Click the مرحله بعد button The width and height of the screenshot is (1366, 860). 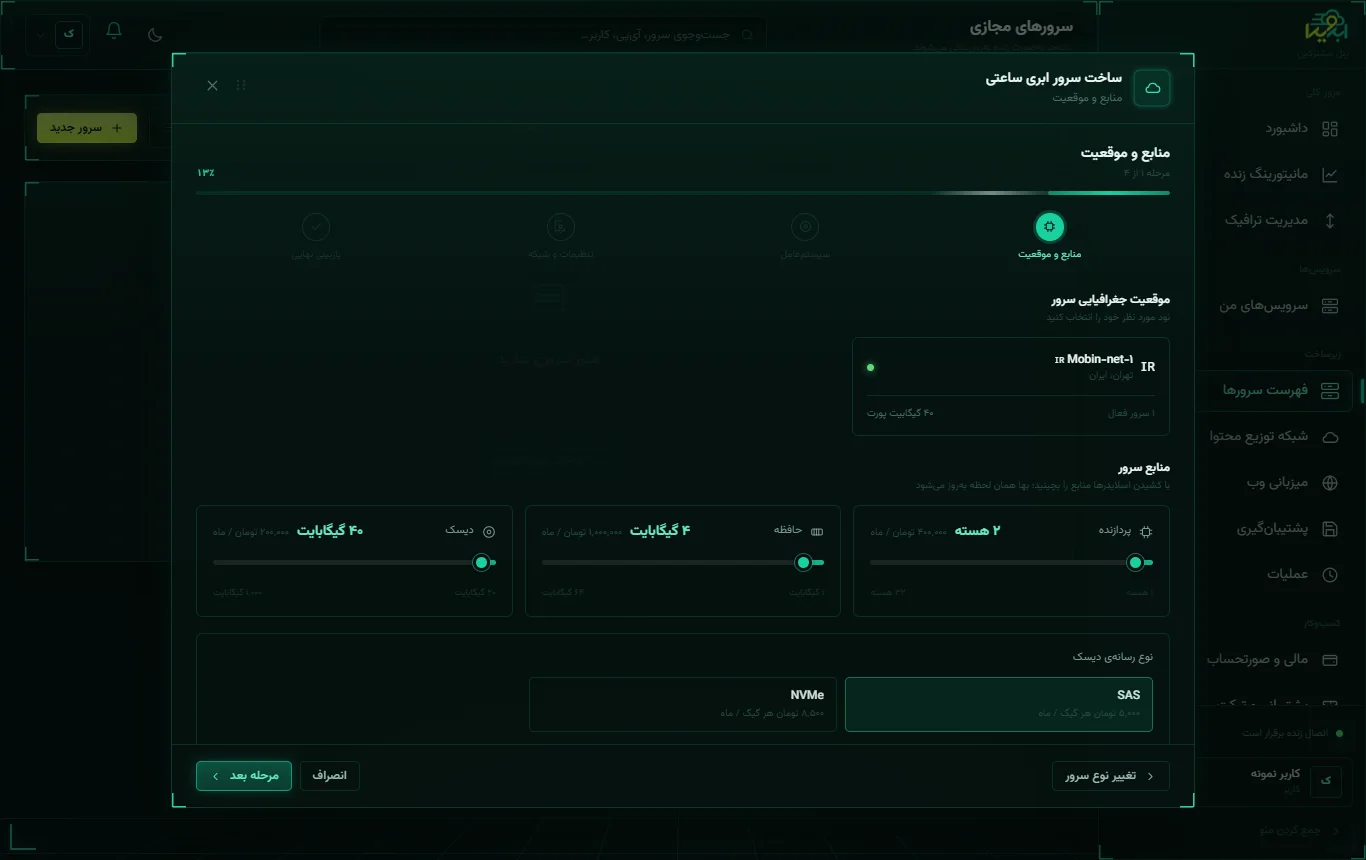click(244, 776)
